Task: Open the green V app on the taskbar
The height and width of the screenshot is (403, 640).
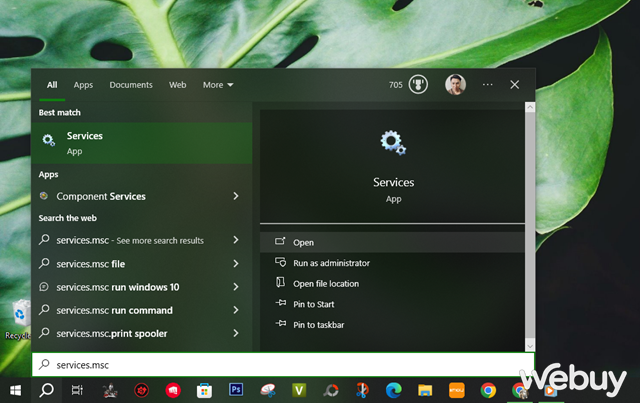Action: pos(299,390)
